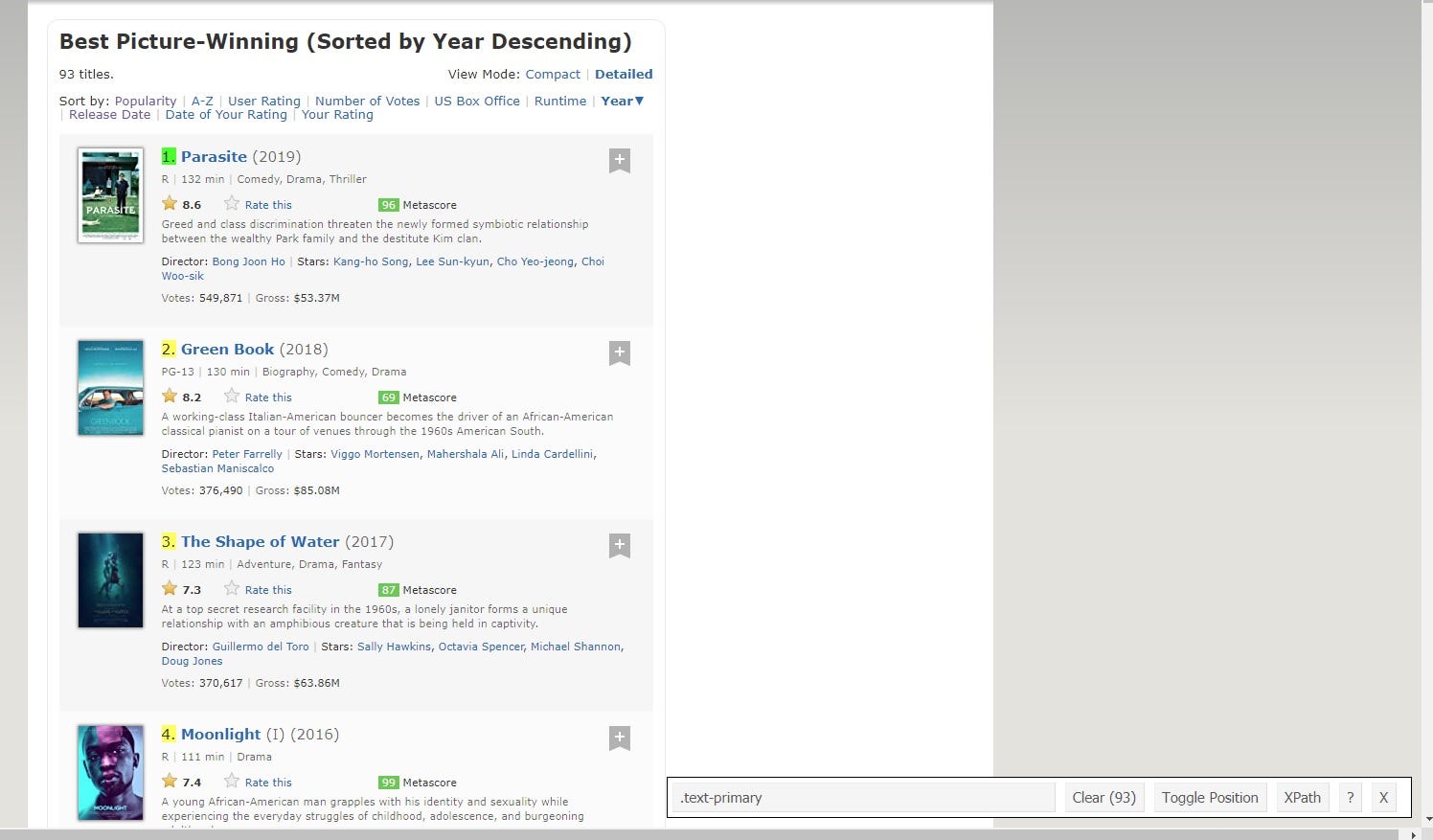Open the Green Book title link
The height and width of the screenshot is (840, 1433).
point(228,349)
